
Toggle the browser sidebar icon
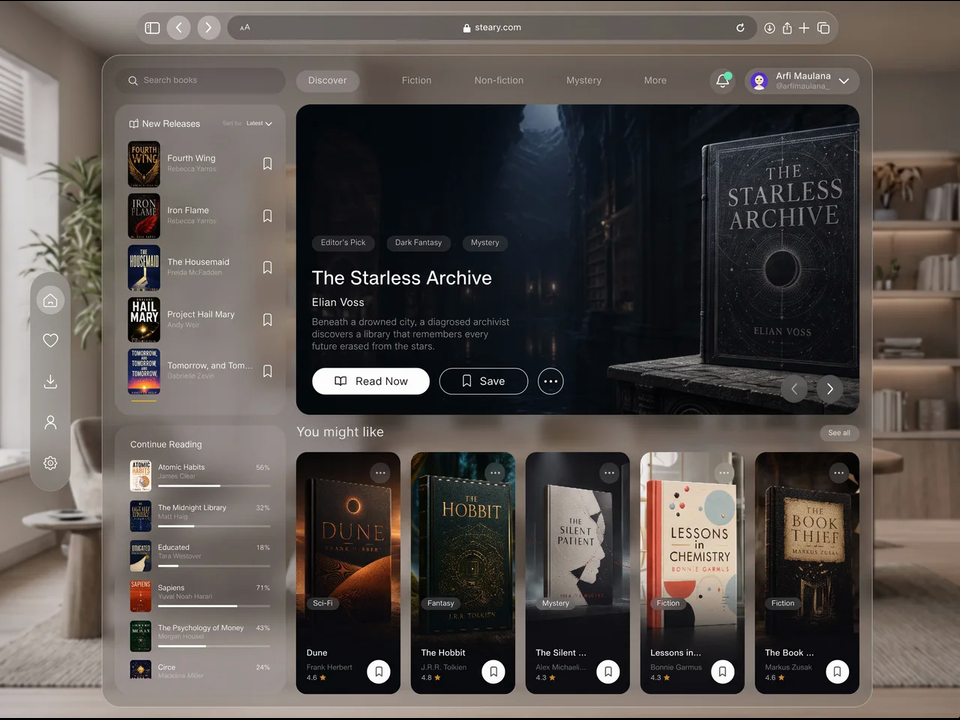tap(152, 28)
